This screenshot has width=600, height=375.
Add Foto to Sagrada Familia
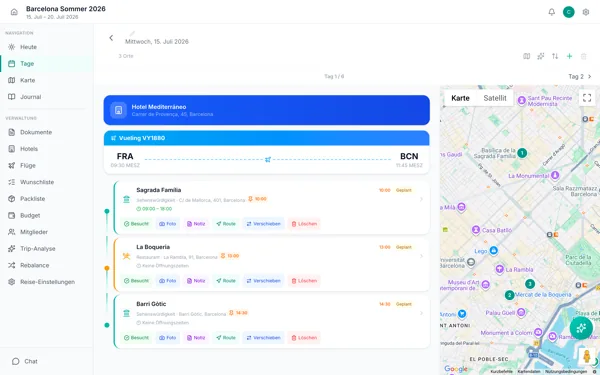(168, 224)
